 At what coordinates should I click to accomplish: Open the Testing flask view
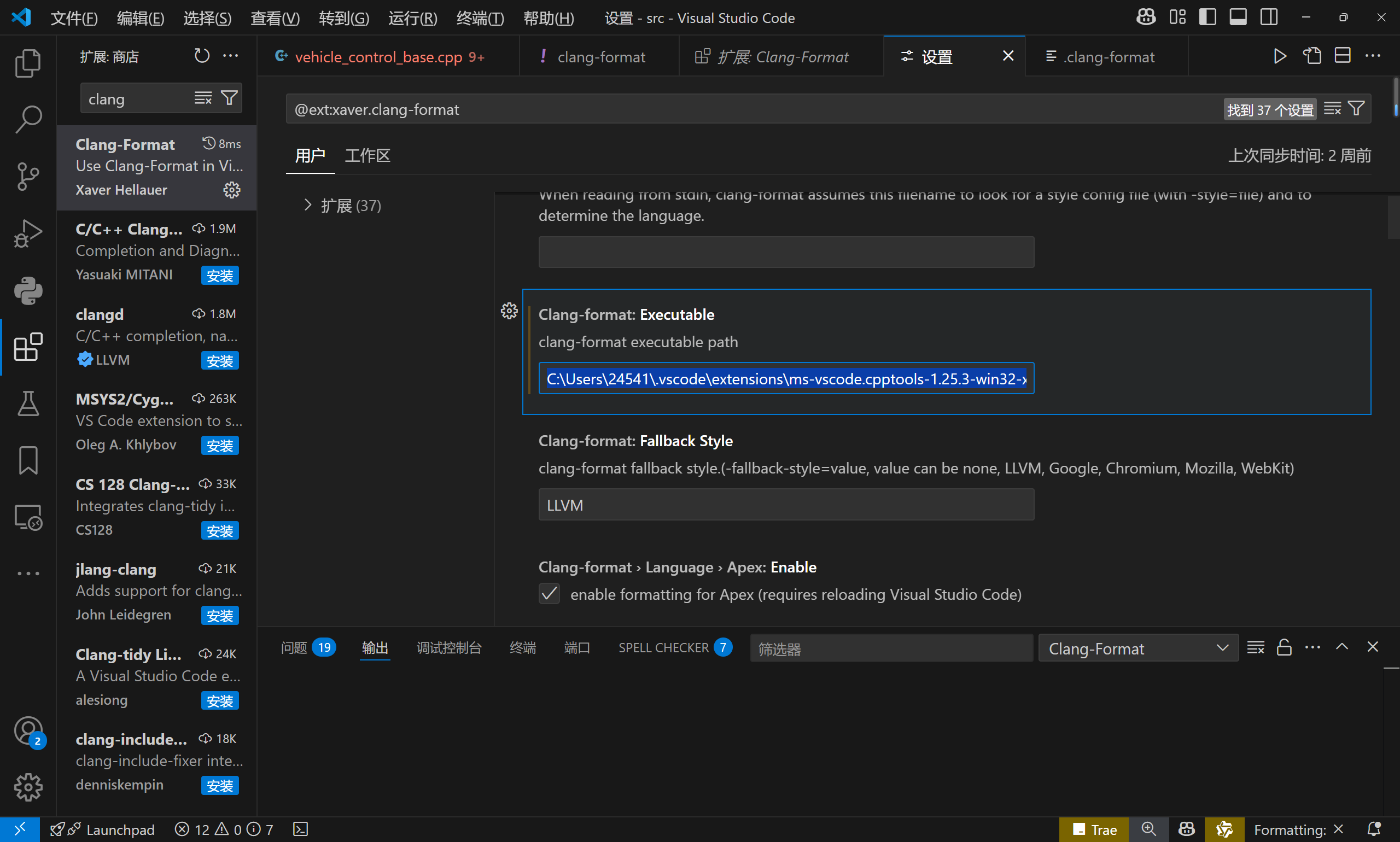pos(28,404)
